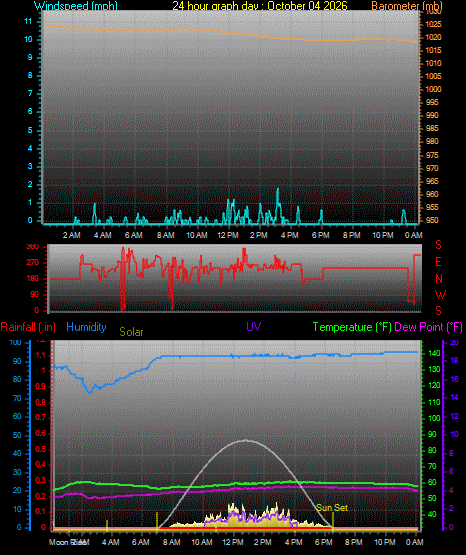Image resolution: width=466 pixels, height=555 pixels.
Task: Click the Temperature (°F) legend label
Action: point(352,327)
